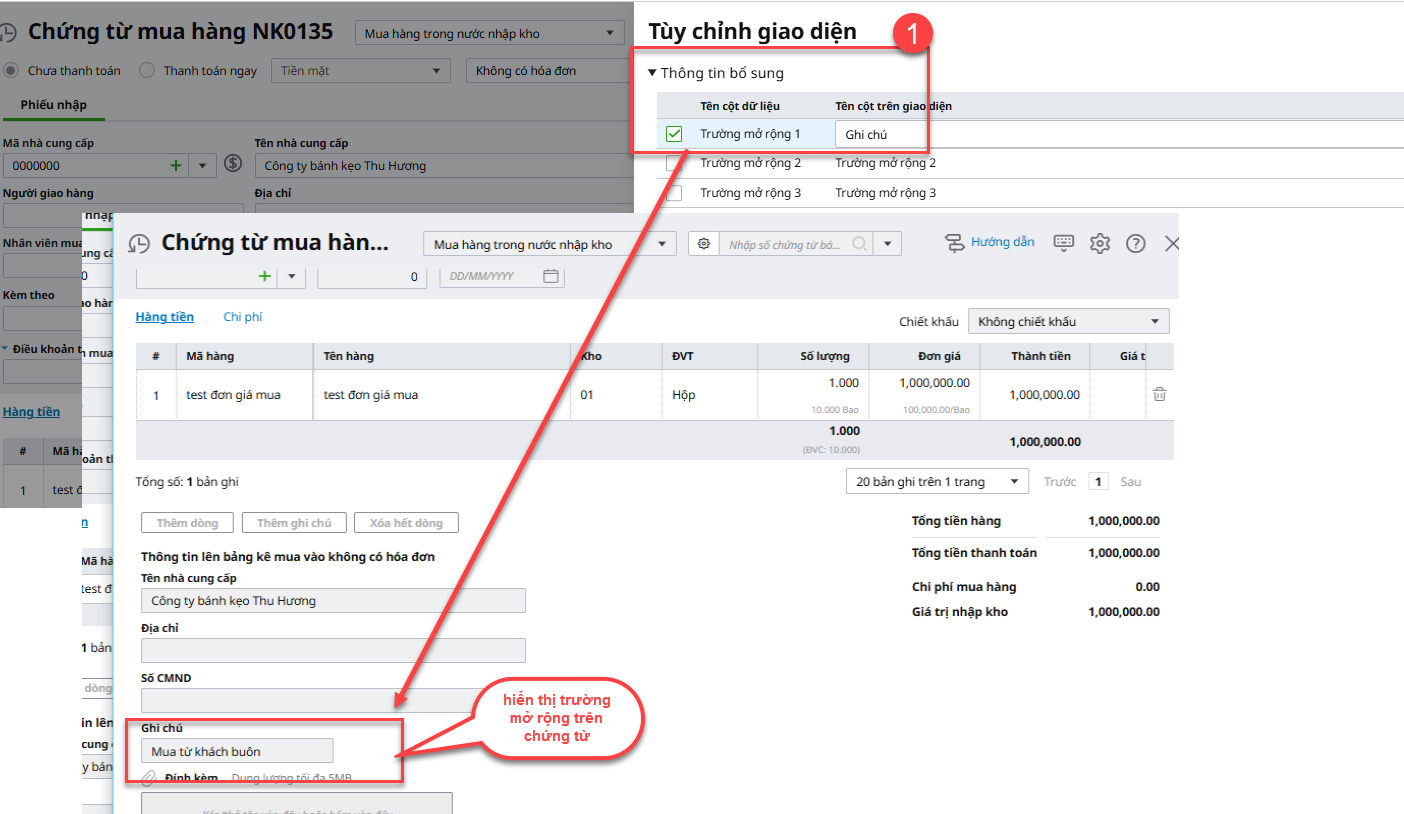
Task: Click the Thêm dòng button
Action: pos(187,523)
